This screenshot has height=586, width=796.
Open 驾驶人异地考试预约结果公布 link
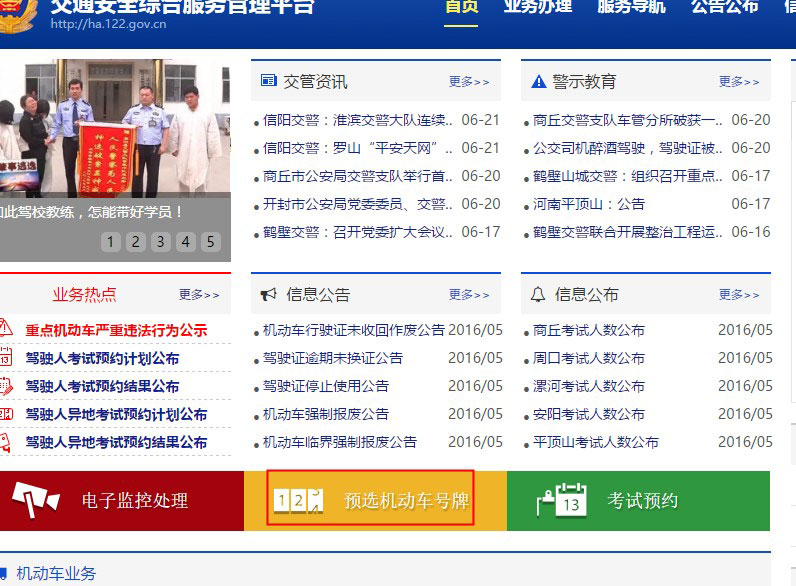click(116, 442)
